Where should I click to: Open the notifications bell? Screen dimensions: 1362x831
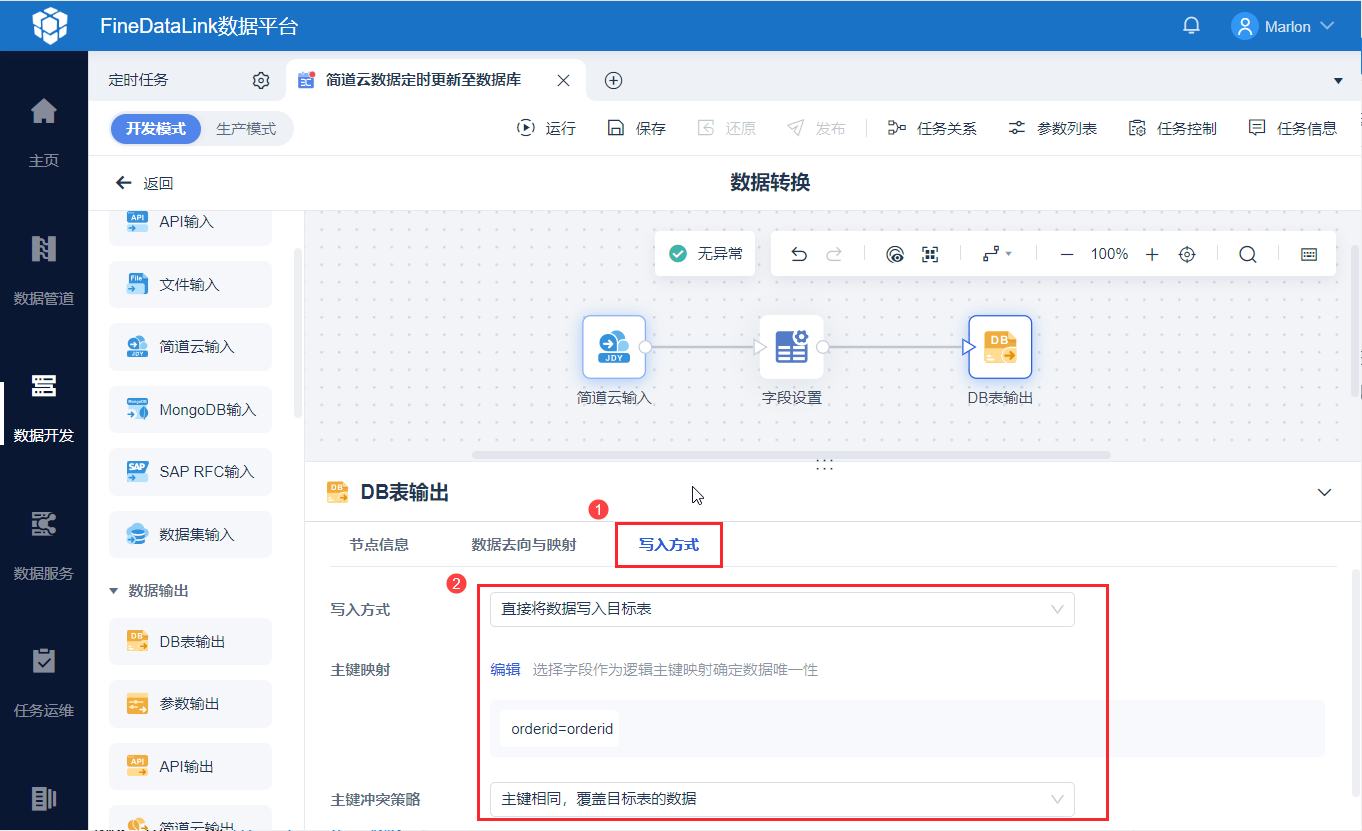click(x=1191, y=26)
